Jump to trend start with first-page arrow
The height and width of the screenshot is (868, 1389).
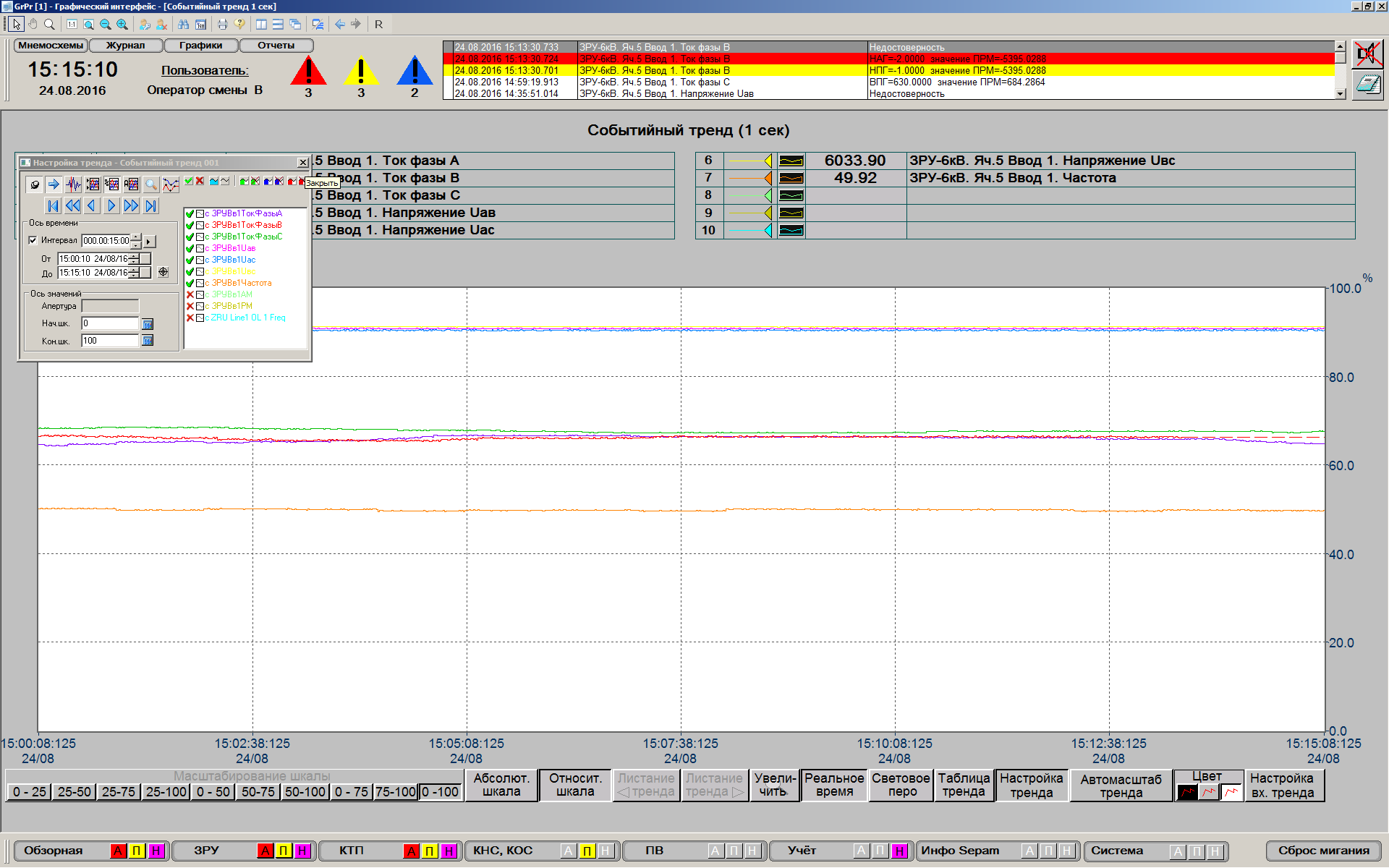tap(53, 205)
